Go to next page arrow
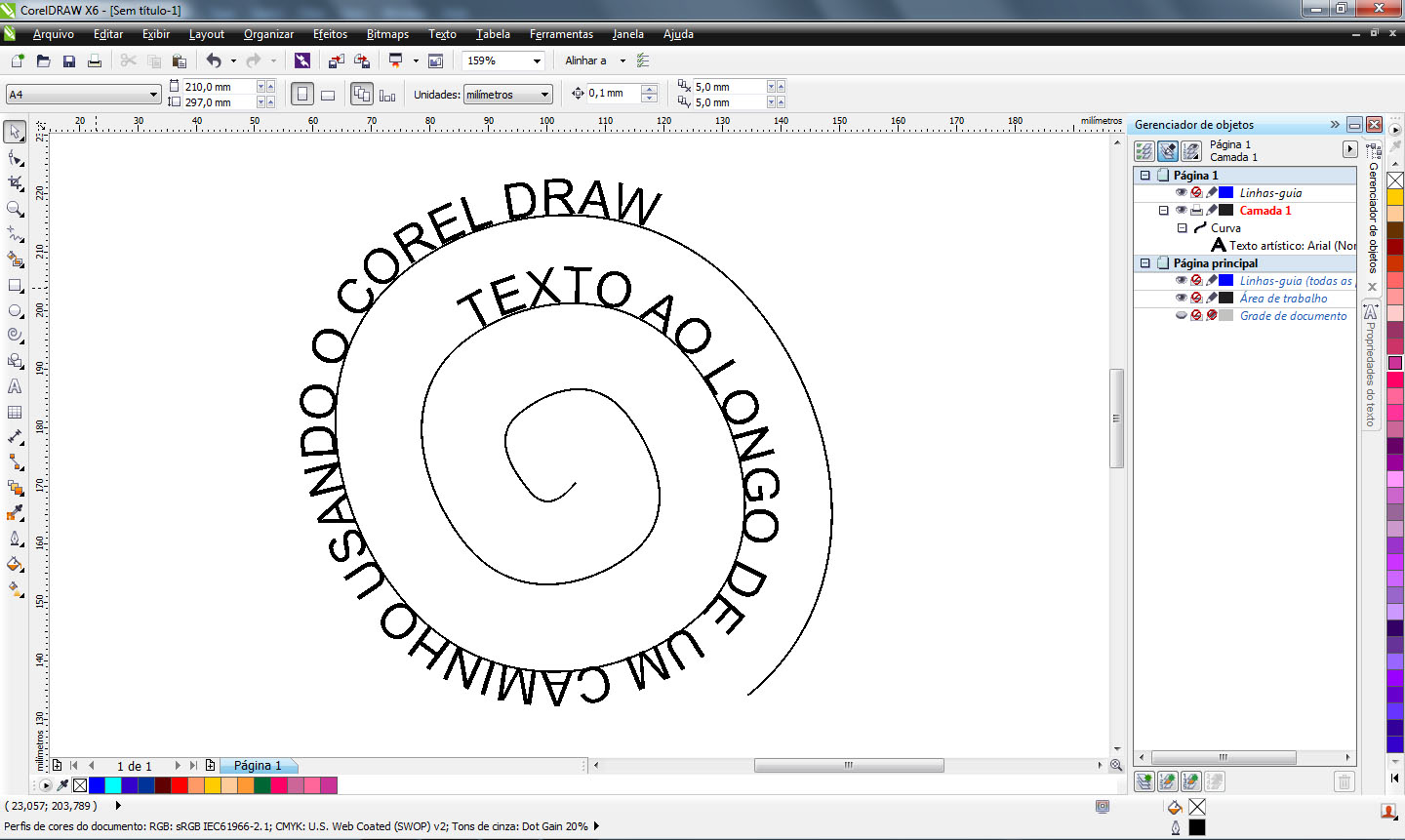The height and width of the screenshot is (840, 1405). click(x=178, y=766)
